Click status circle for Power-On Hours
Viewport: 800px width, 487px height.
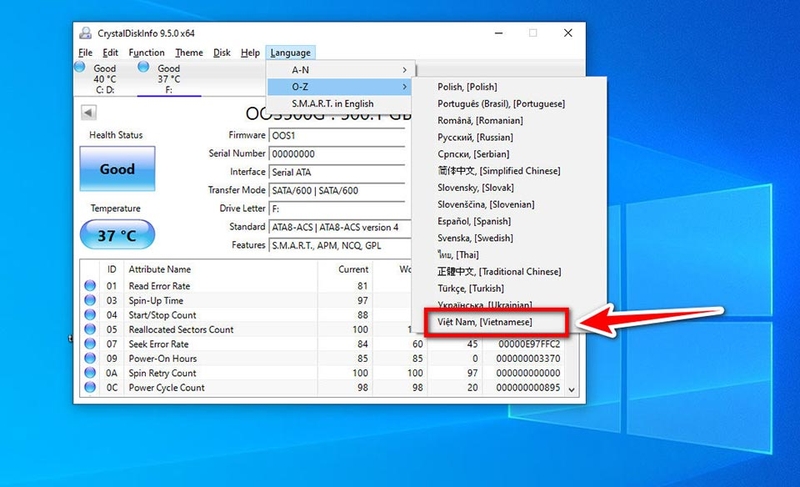tap(90, 358)
